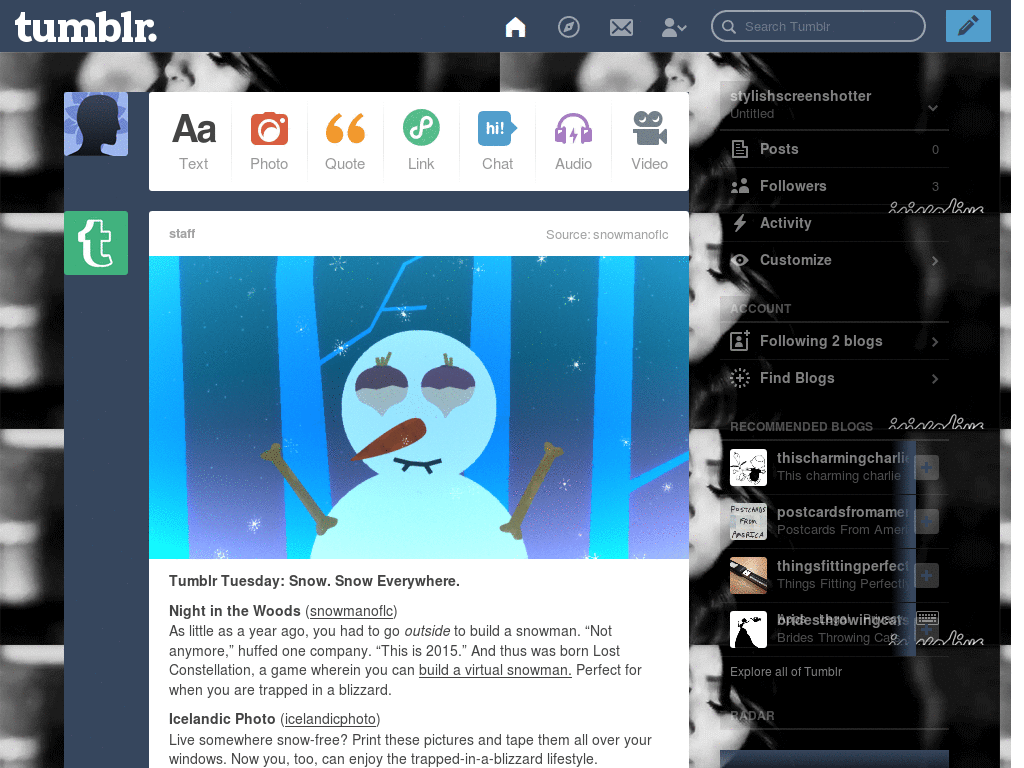Screen dimensions: 1024x768
Task: Open Find Blogs in the sidebar
Action: coord(835,378)
